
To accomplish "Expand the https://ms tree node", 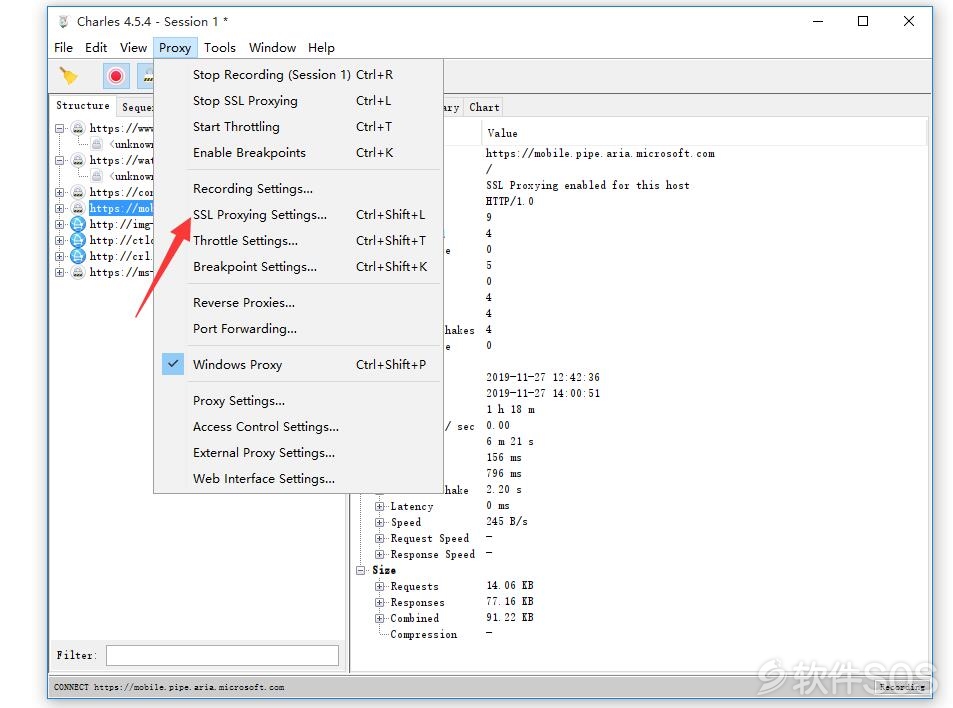I will click(x=60, y=272).
